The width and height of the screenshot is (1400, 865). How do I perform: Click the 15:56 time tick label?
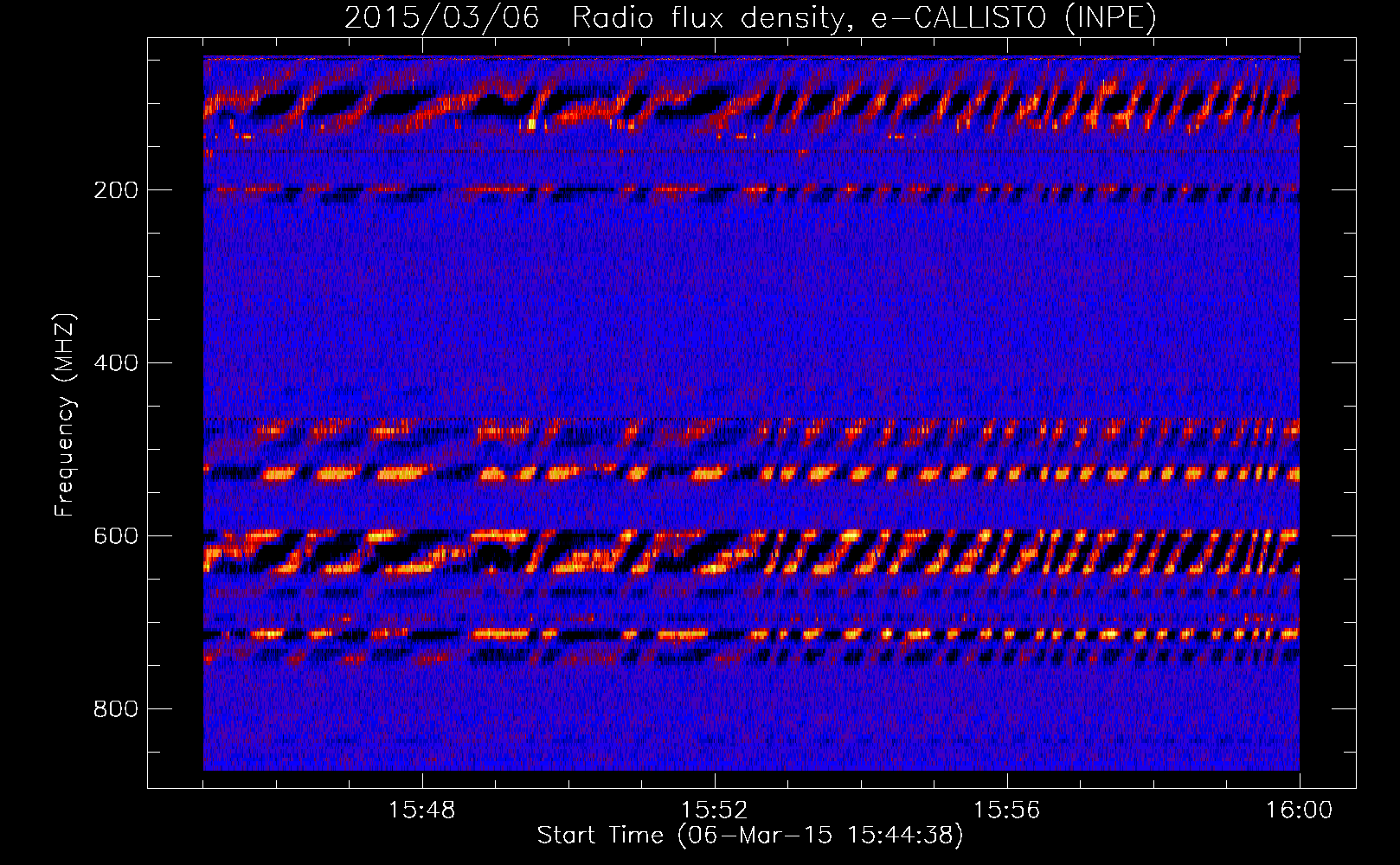(x=1006, y=811)
